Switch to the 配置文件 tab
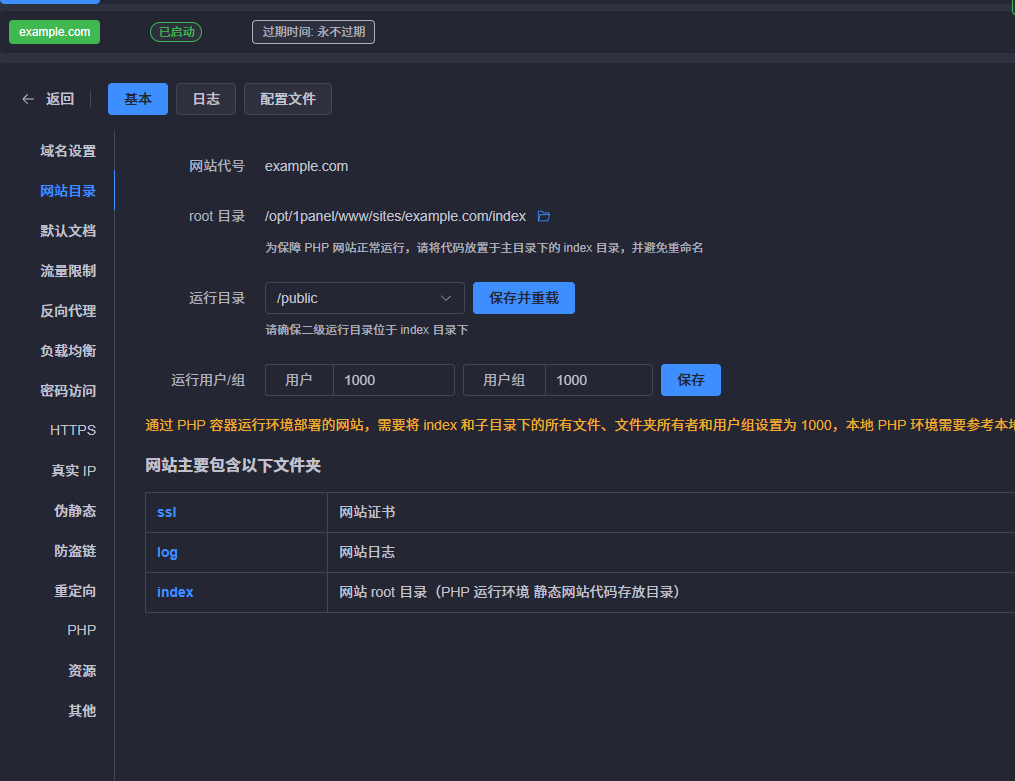The image size is (1015, 781). (287, 99)
